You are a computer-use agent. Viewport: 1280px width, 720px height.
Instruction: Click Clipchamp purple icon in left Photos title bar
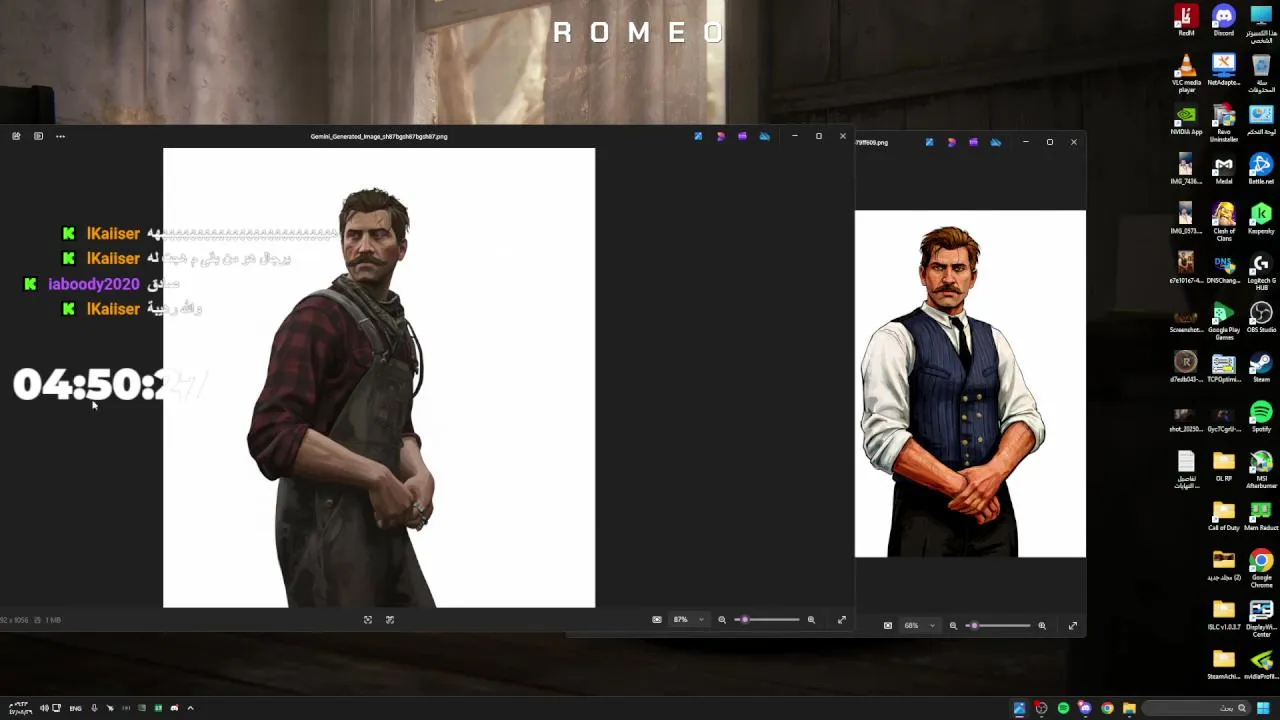[x=742, y=136]
